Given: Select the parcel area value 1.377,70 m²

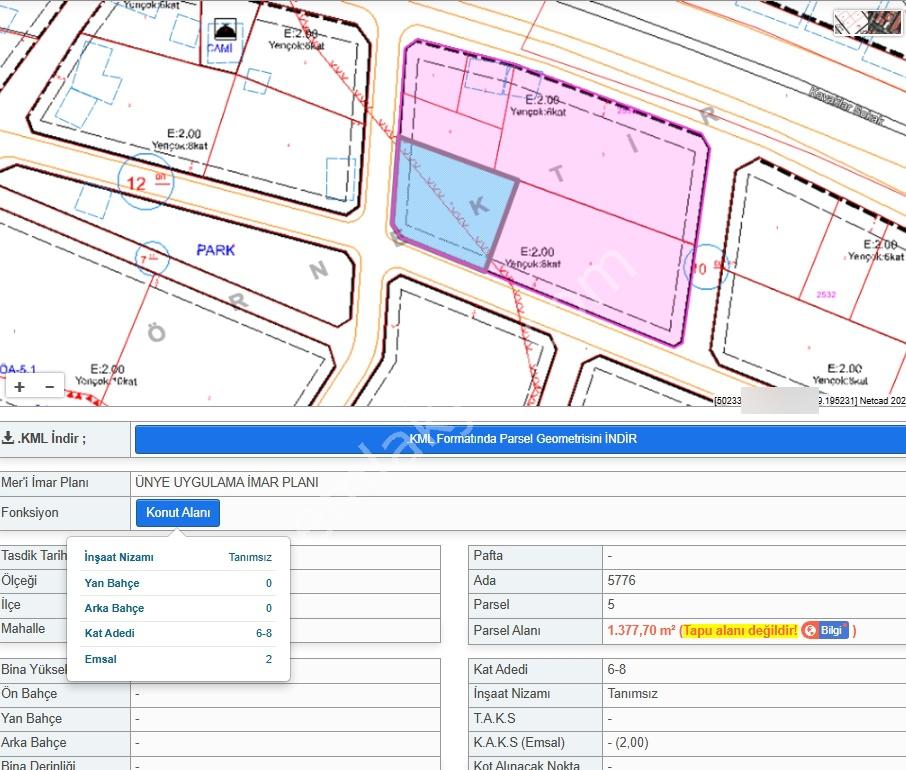Looking at the screenshot, I should point(641,630).
